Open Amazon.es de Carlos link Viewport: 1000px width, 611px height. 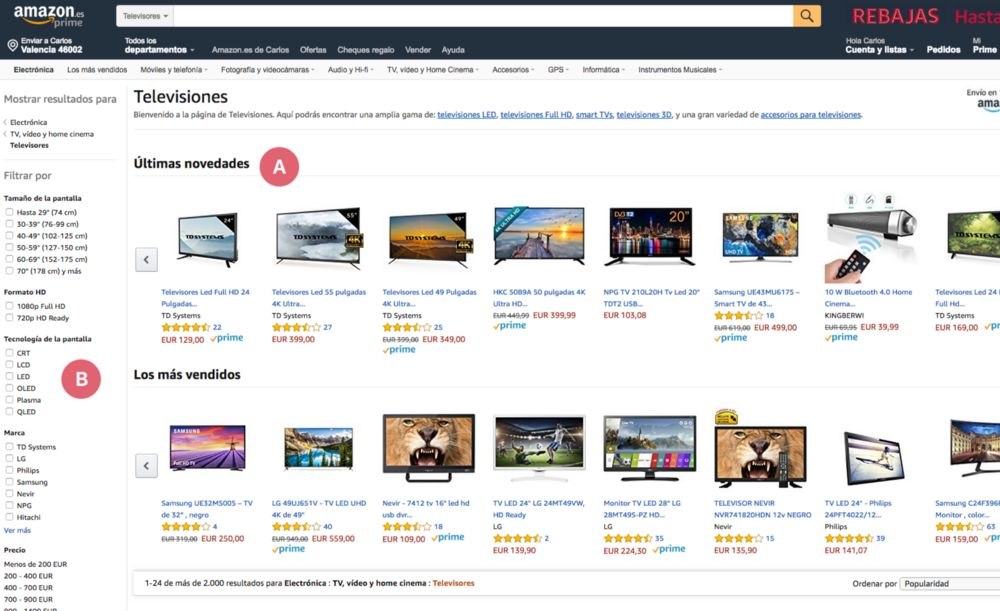[x=250, y=50]
